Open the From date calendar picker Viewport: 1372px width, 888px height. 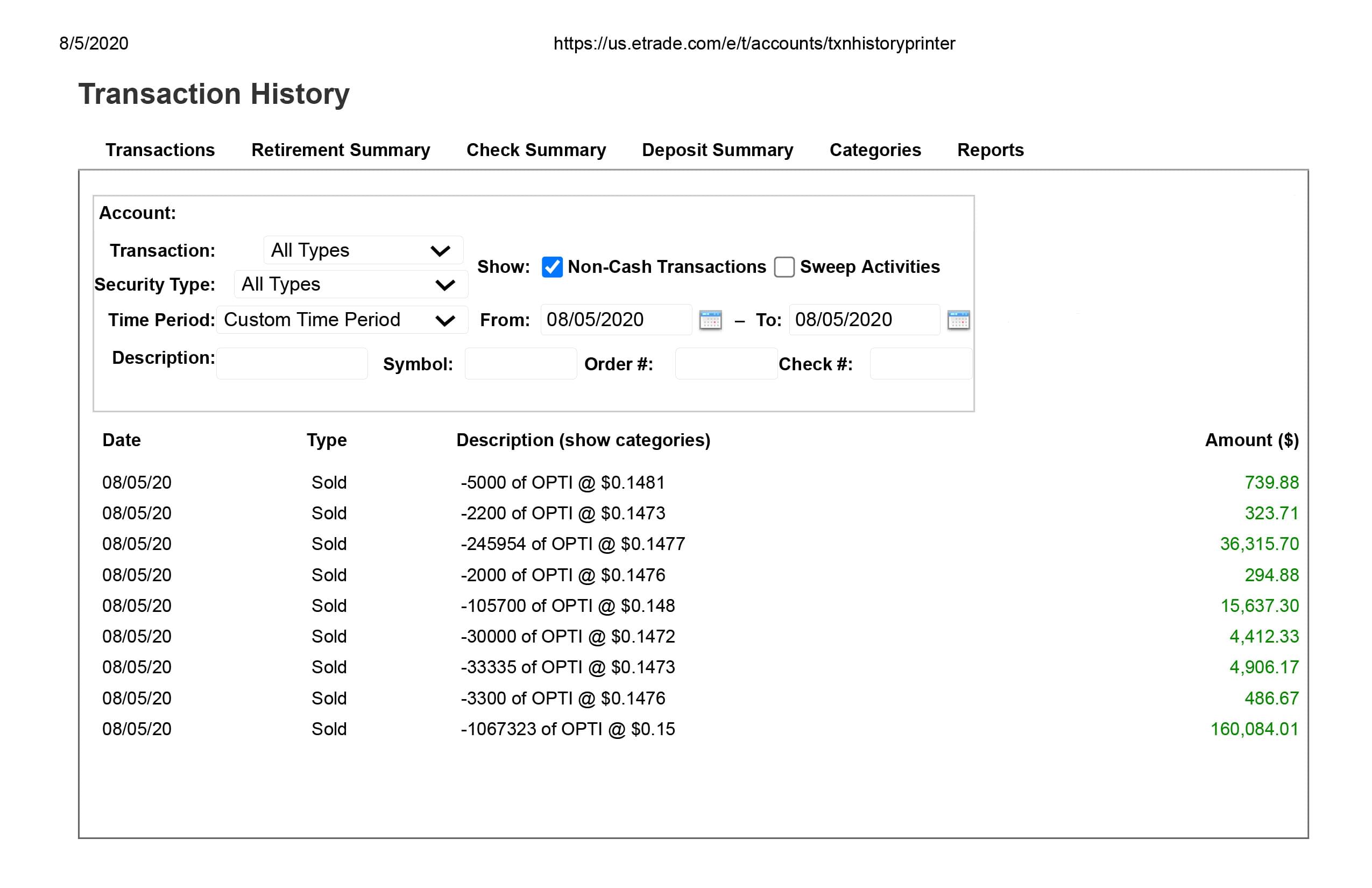[710, 320]
